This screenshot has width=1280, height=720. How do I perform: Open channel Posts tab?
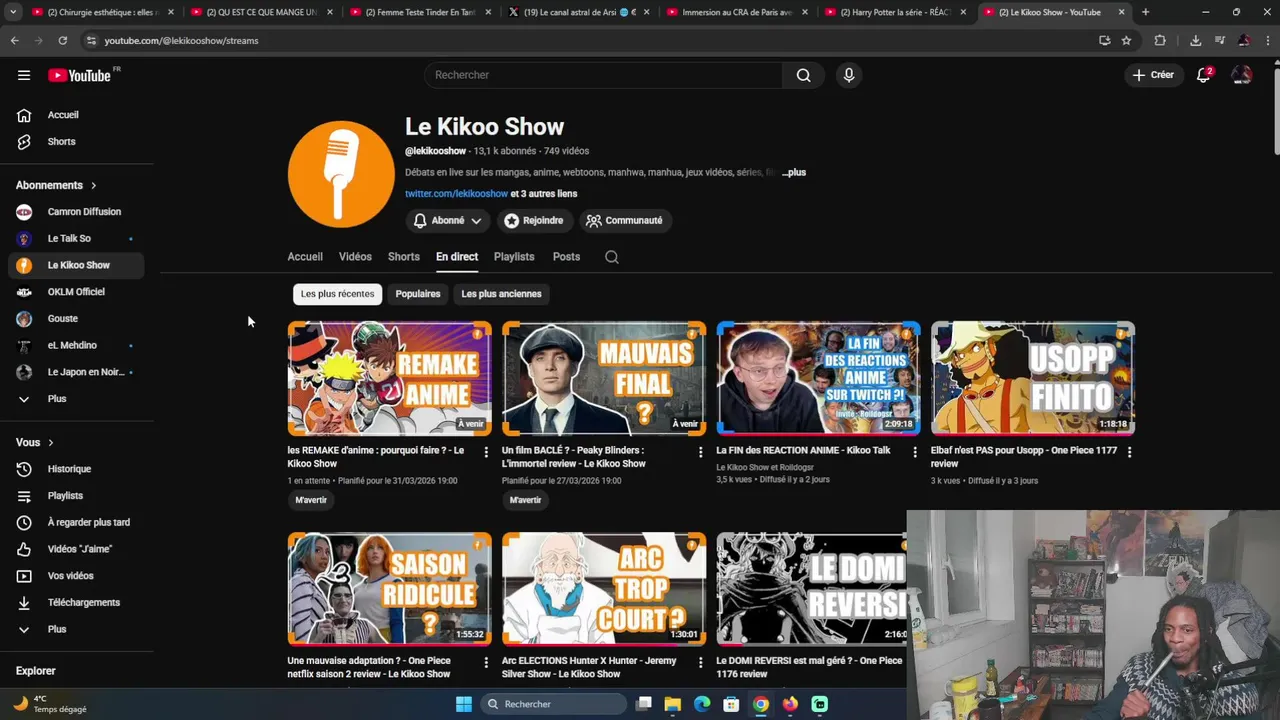coord(566,257)
